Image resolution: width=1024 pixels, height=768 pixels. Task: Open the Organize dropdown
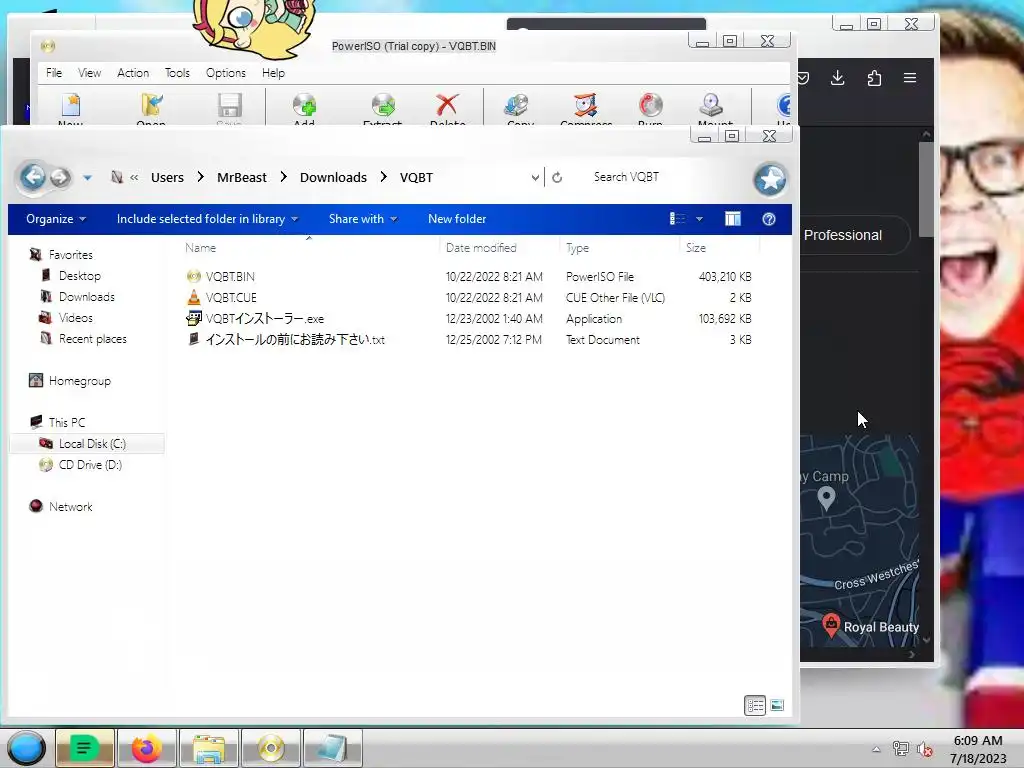56,219
